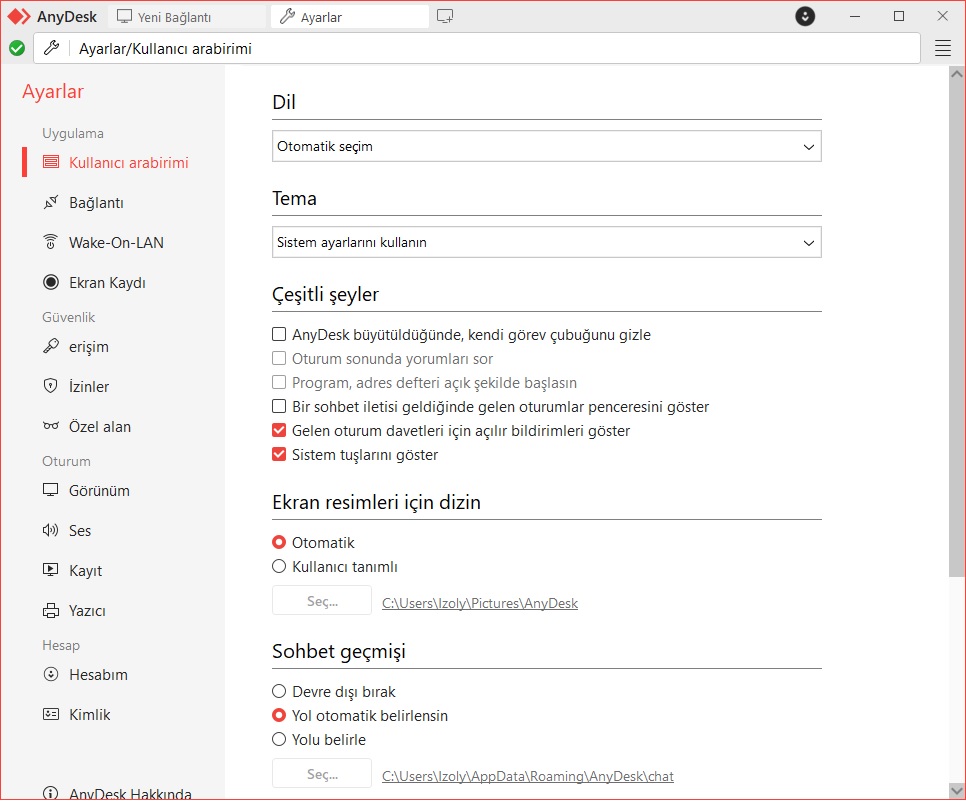966x801 pixels.
Task: Click the Ses speaker icon
Action: click(51, 530)
